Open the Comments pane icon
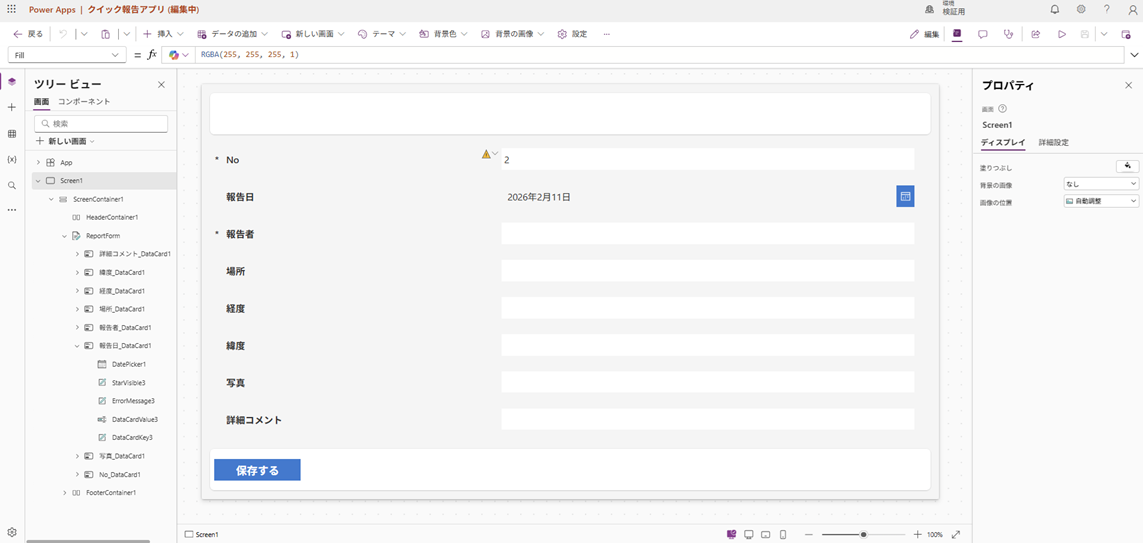 pos(983,34)
